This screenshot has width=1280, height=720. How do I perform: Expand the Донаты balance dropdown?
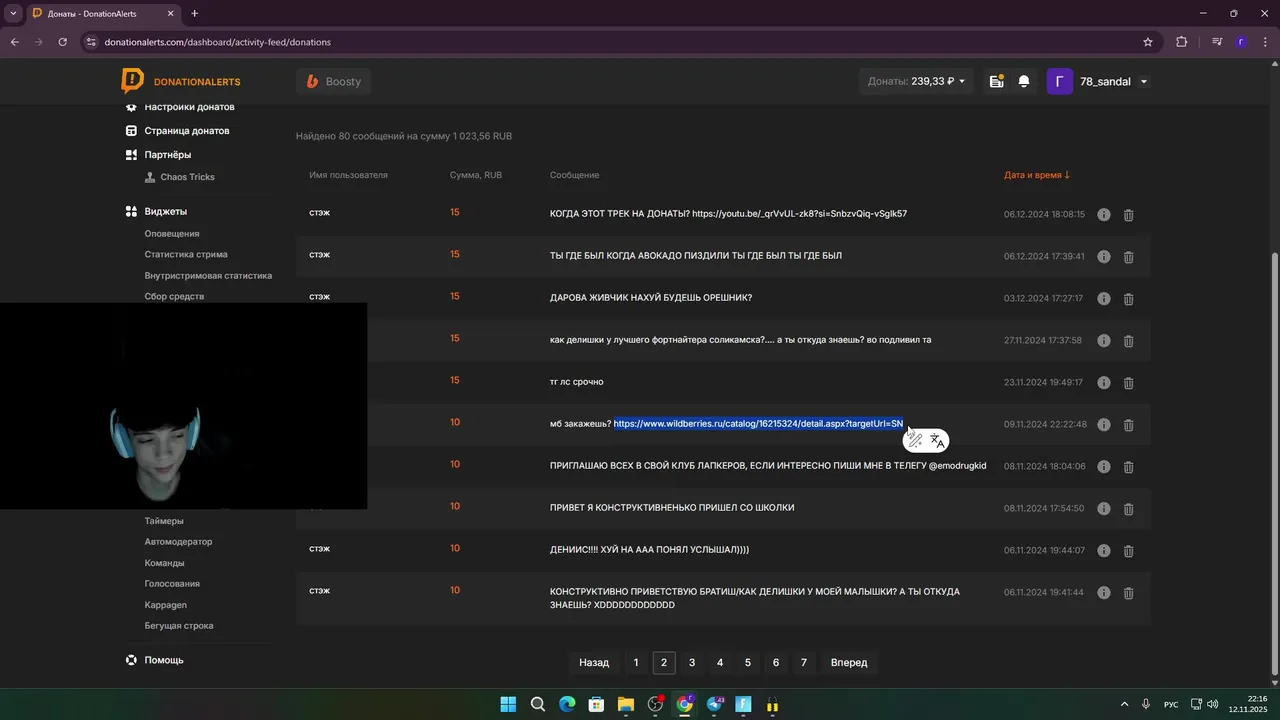point(917,81)
